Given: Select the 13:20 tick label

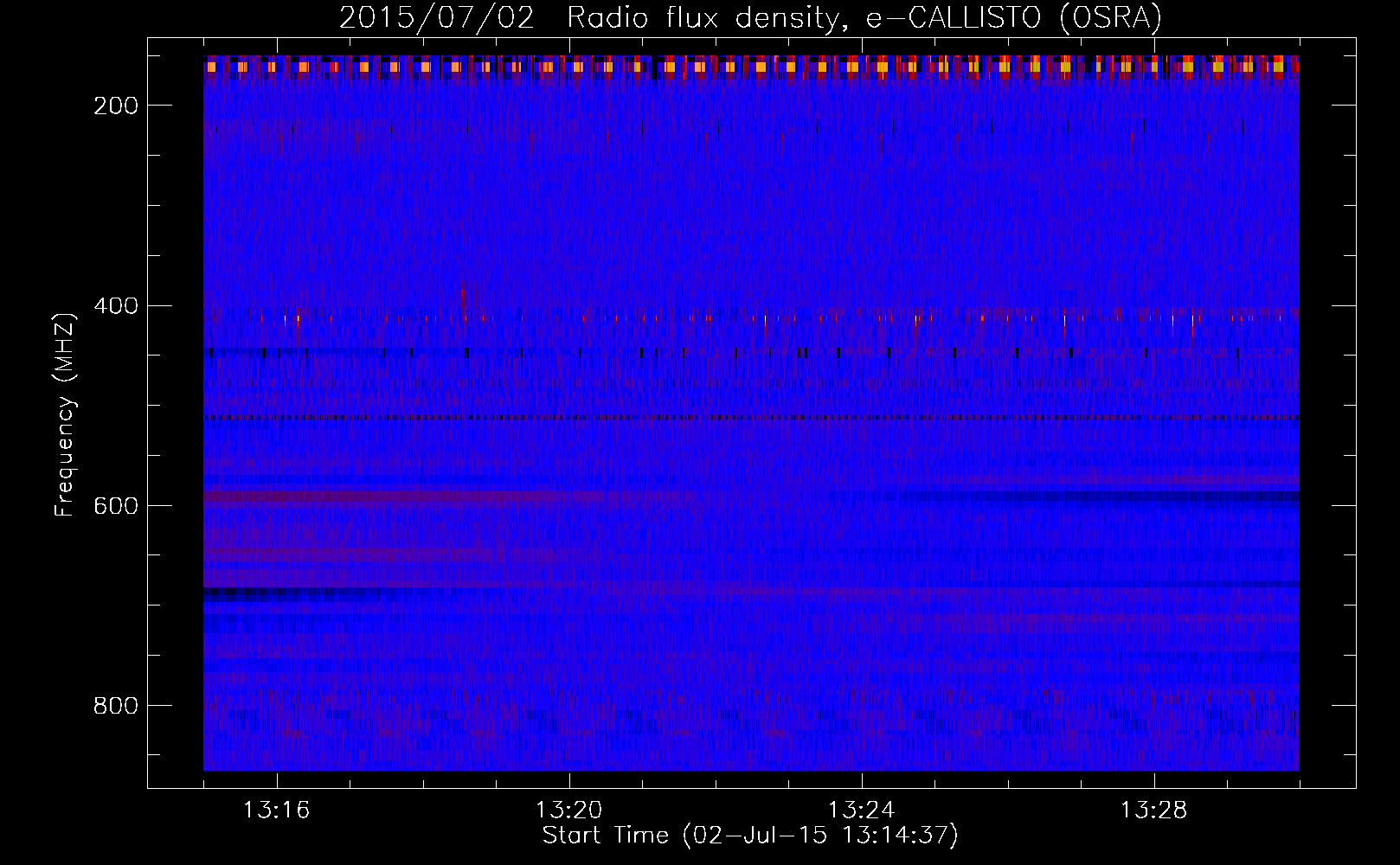Looking at the screenshot, I should pos(568,811).
